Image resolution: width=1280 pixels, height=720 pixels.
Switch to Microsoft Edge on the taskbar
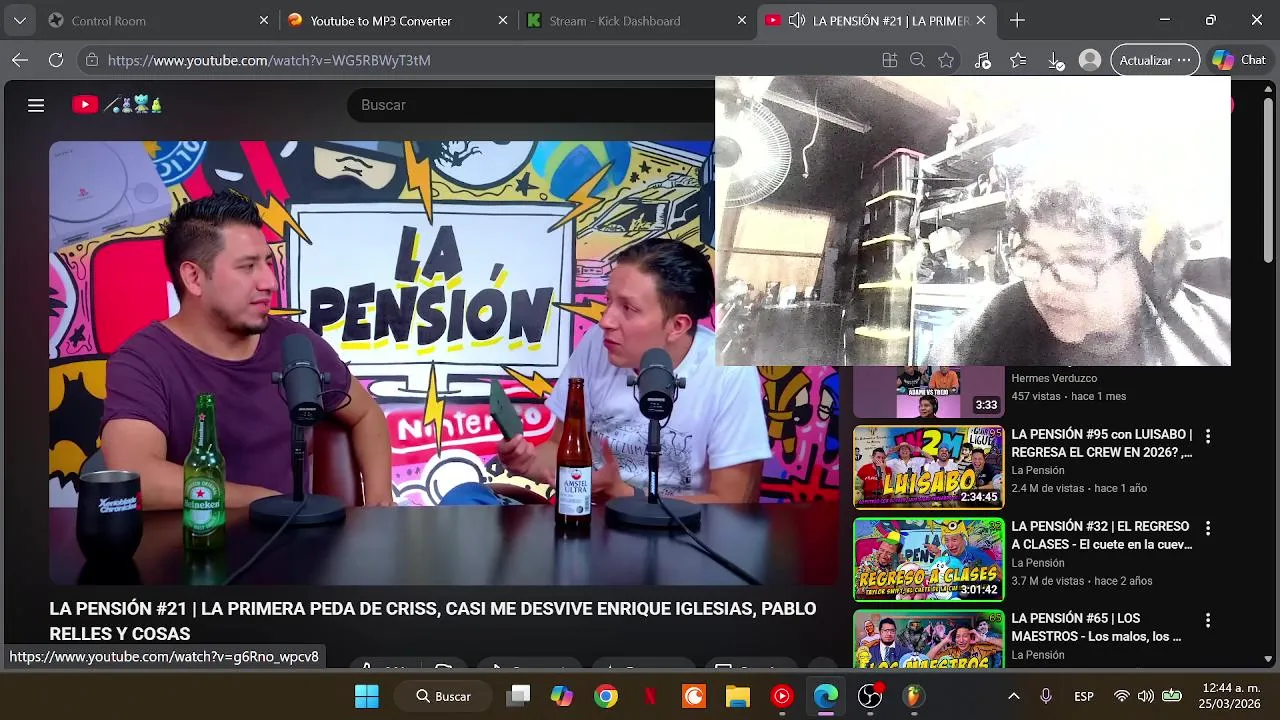coord(826,696)
